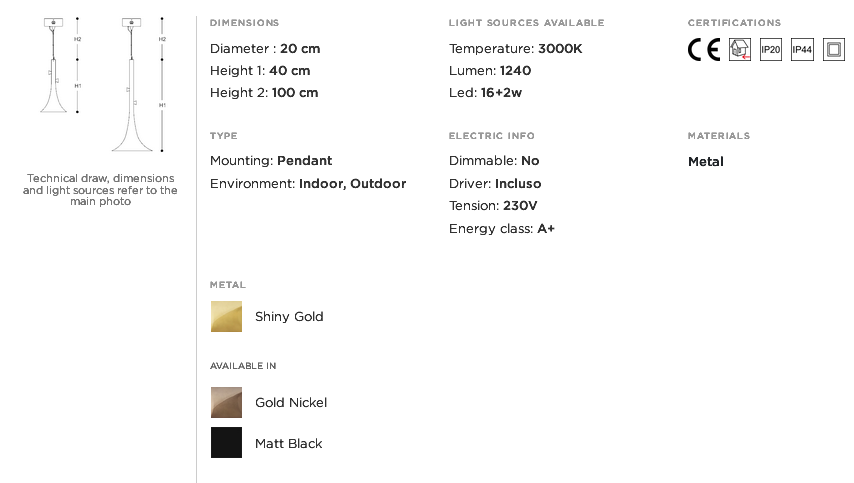Open the tall pendant technical drawing

(138, 84)
